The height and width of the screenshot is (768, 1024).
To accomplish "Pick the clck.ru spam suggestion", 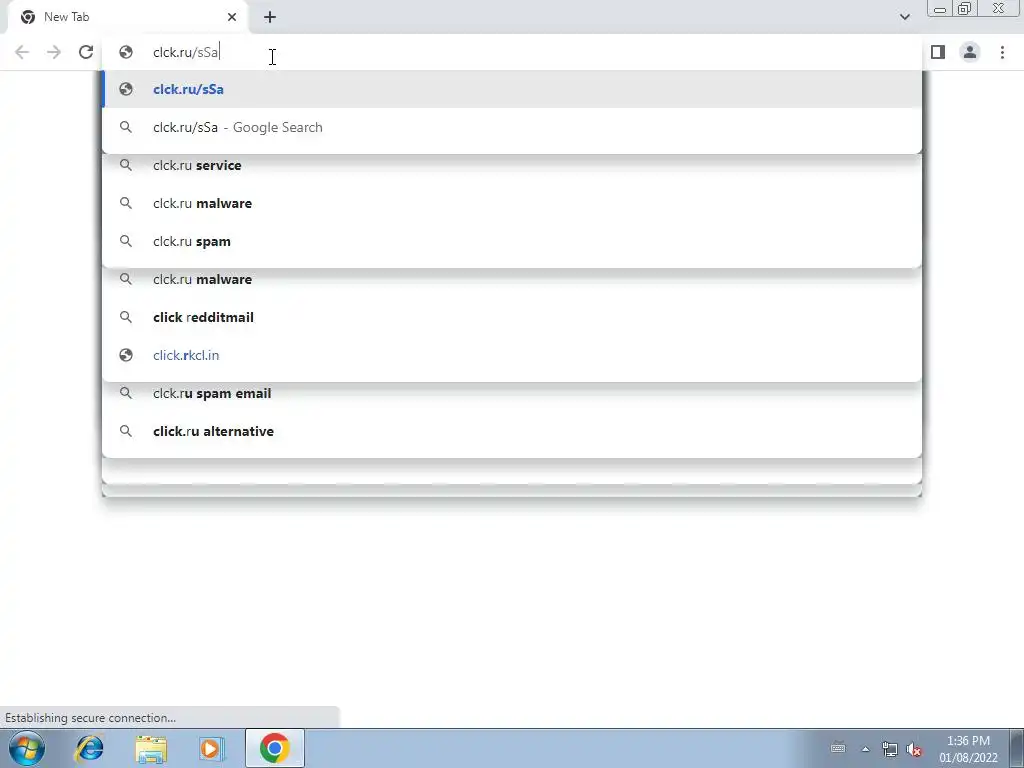I will pyautogui.click(x=512, y=242).
